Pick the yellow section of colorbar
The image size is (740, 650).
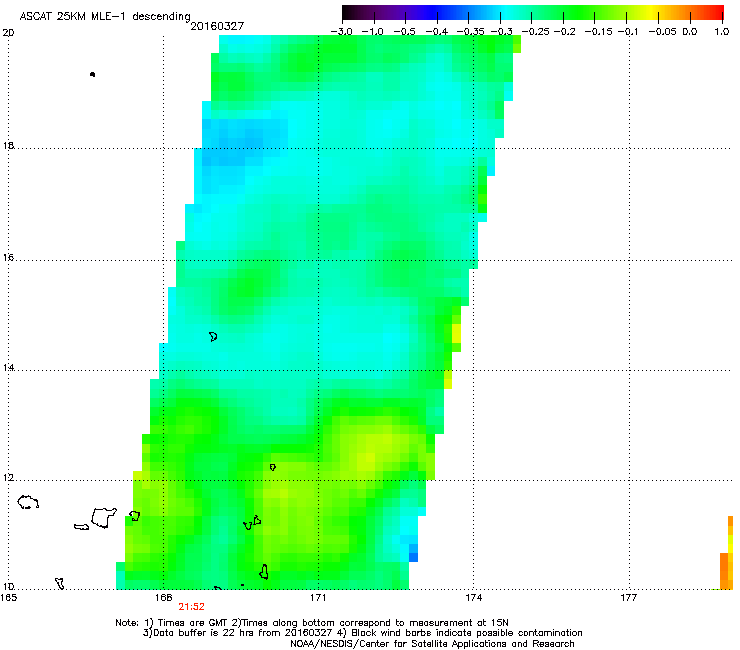pyautogui.click(x=654, y=13)
